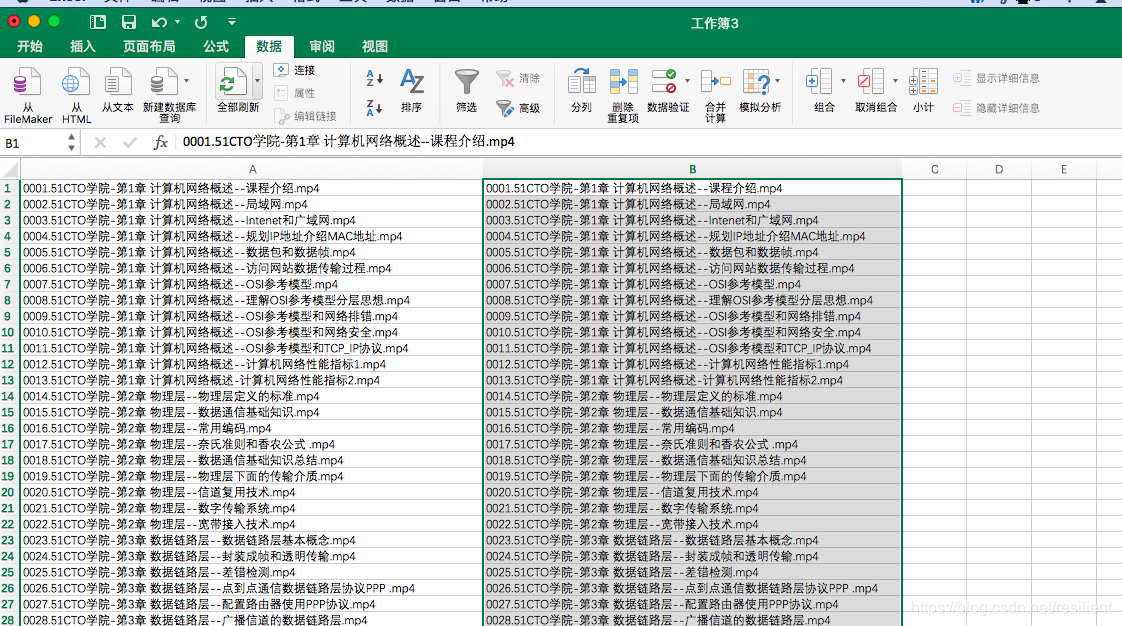Click Show Detail (显示详细信息)
The image size is (1122, 626).
(996, 78)
